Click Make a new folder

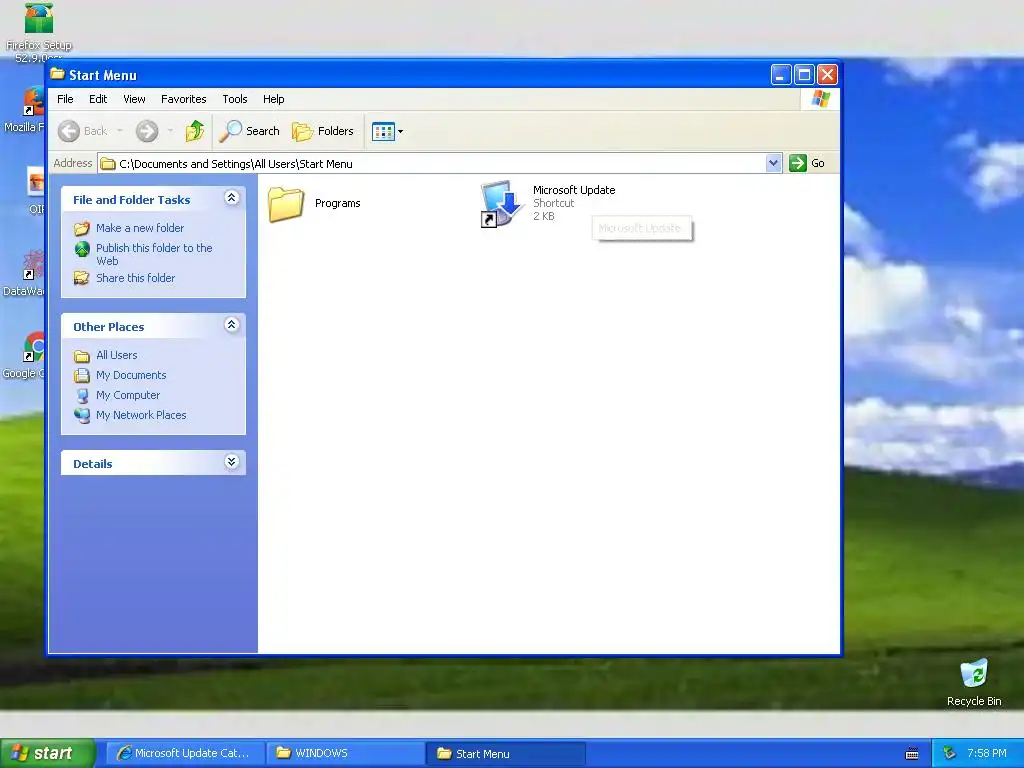pos(140,228)
